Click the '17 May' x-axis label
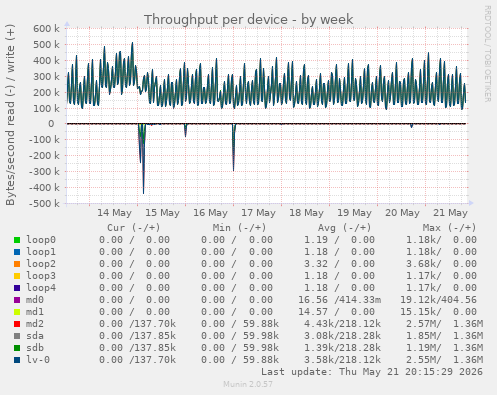 point(258,213)
